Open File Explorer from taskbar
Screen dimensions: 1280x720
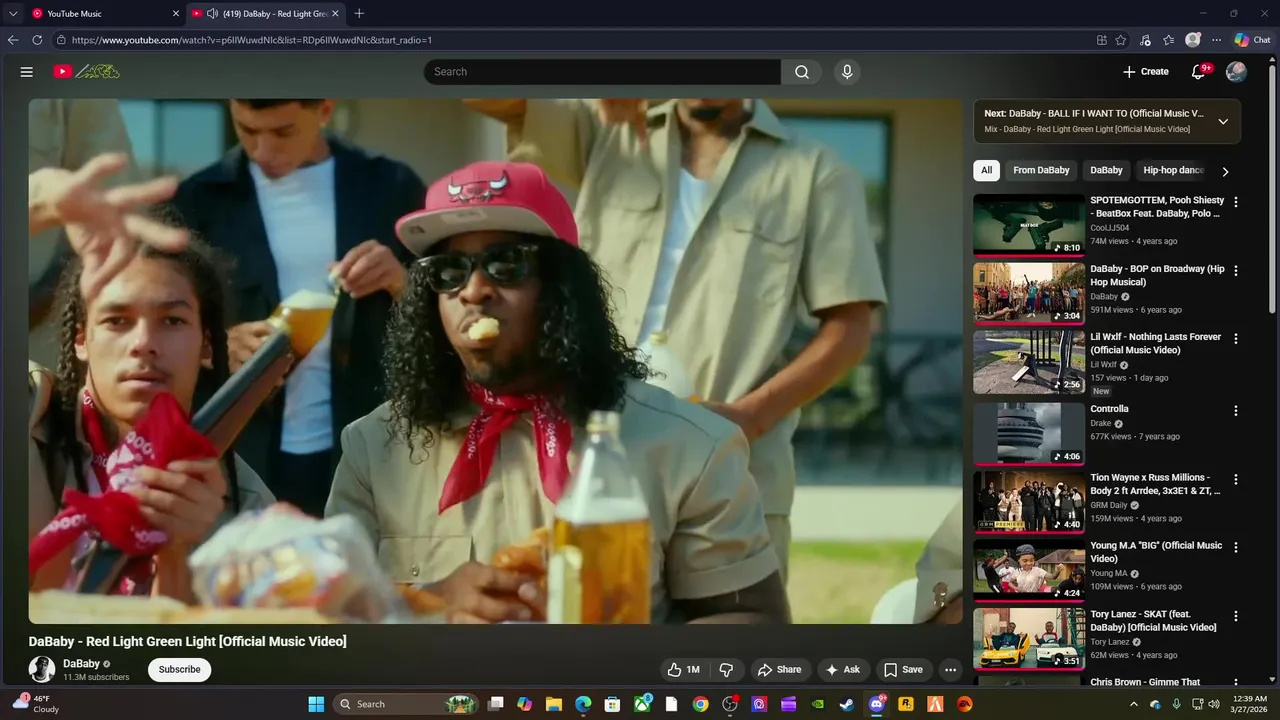[554, 704]
